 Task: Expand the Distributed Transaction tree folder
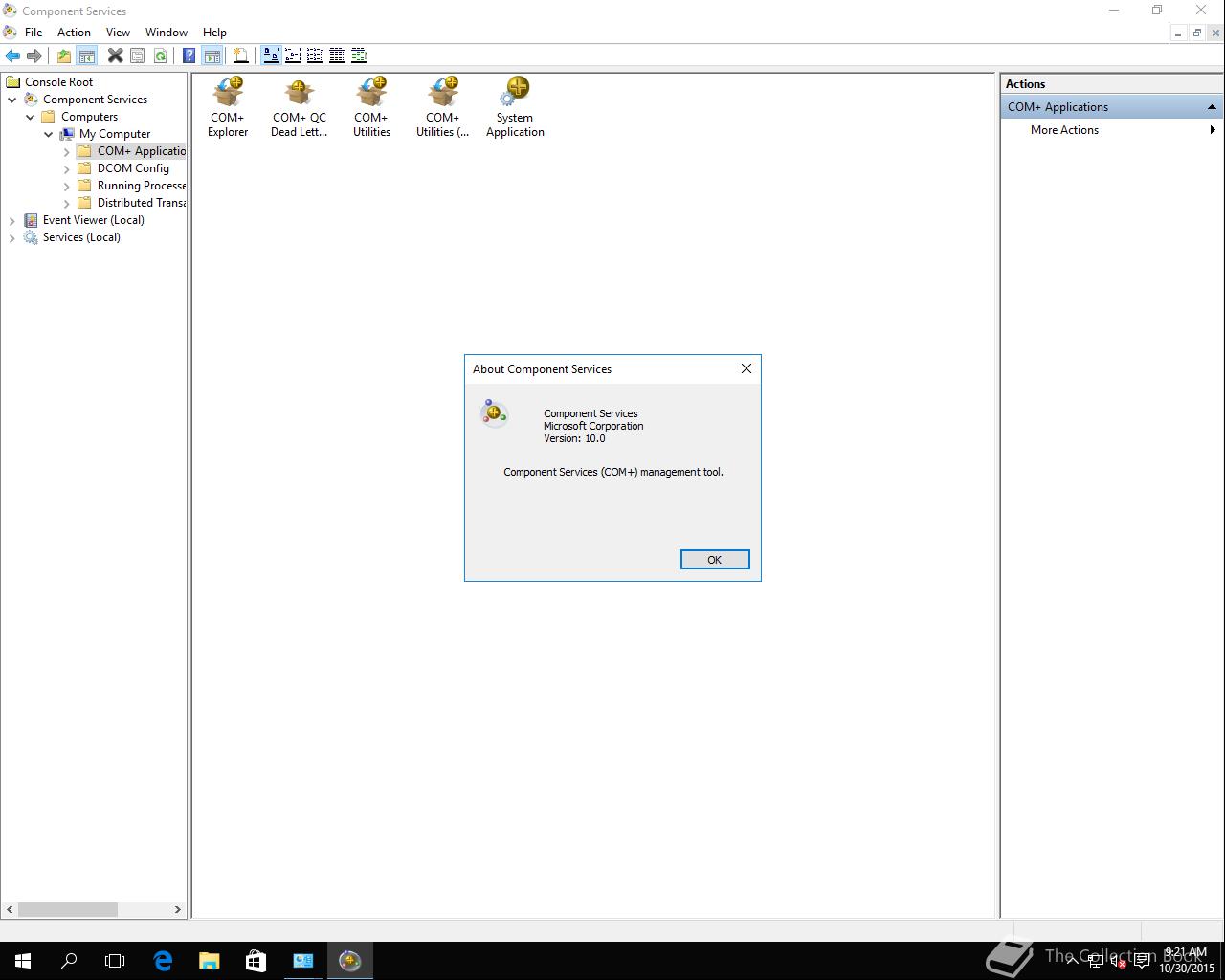(67, 203)
